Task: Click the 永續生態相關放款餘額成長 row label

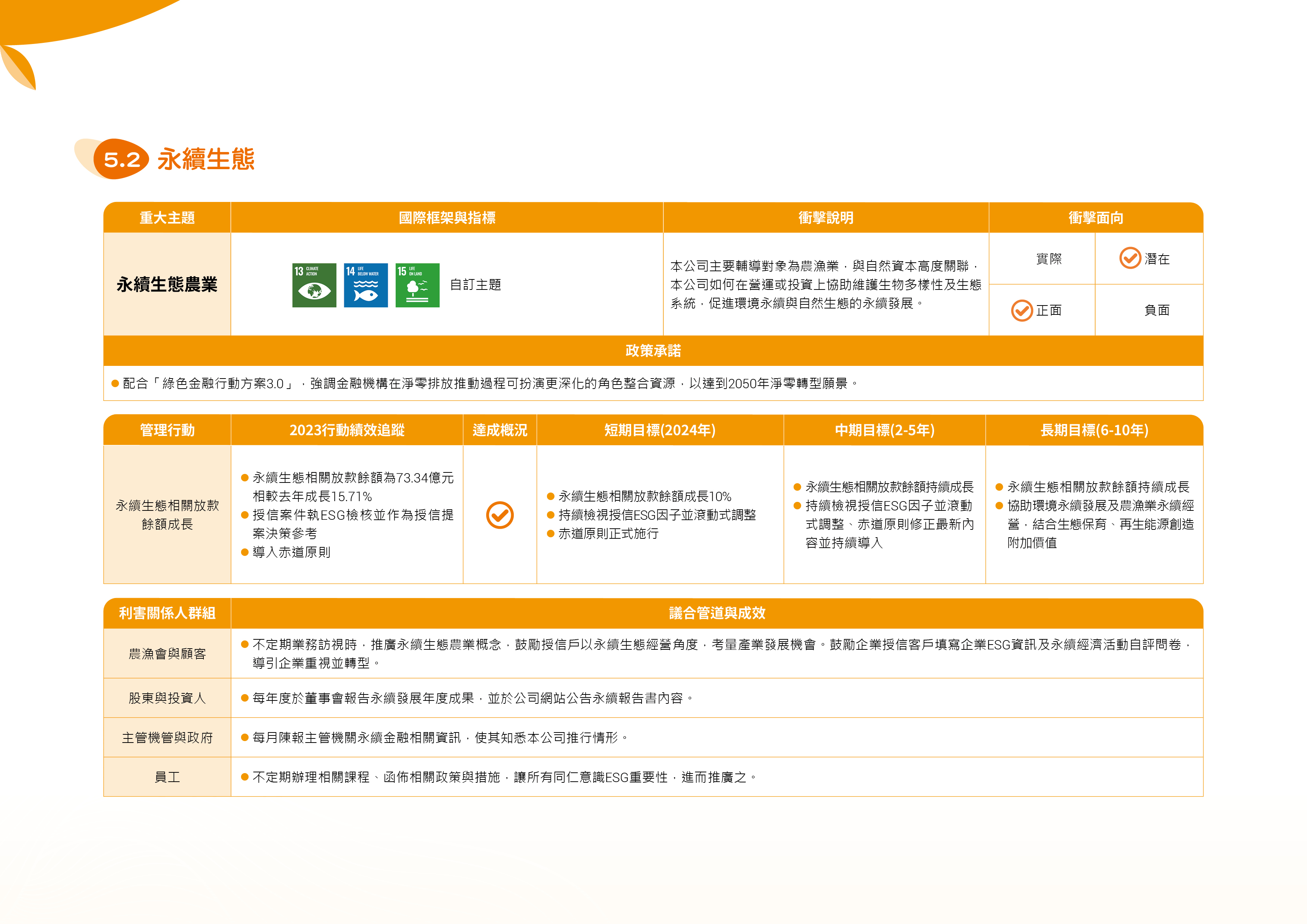Action: click(x=167, y=515)
